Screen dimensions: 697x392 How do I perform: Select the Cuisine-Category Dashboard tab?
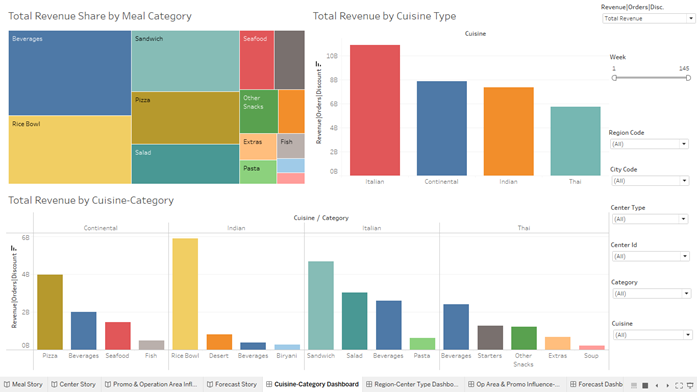[312, 384]
